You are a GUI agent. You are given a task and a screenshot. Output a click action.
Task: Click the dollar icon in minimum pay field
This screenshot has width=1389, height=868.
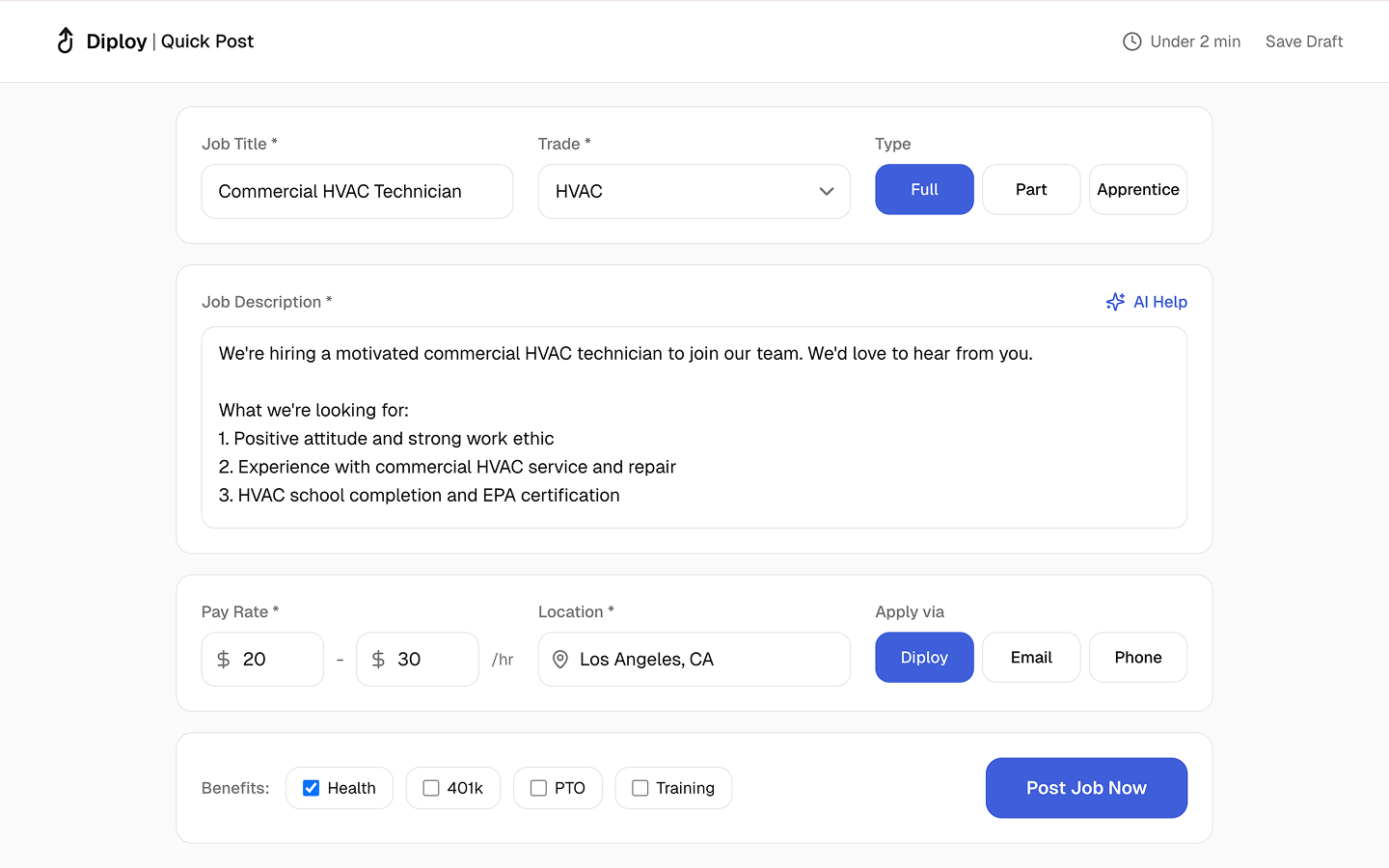click(x=224, y=660)
